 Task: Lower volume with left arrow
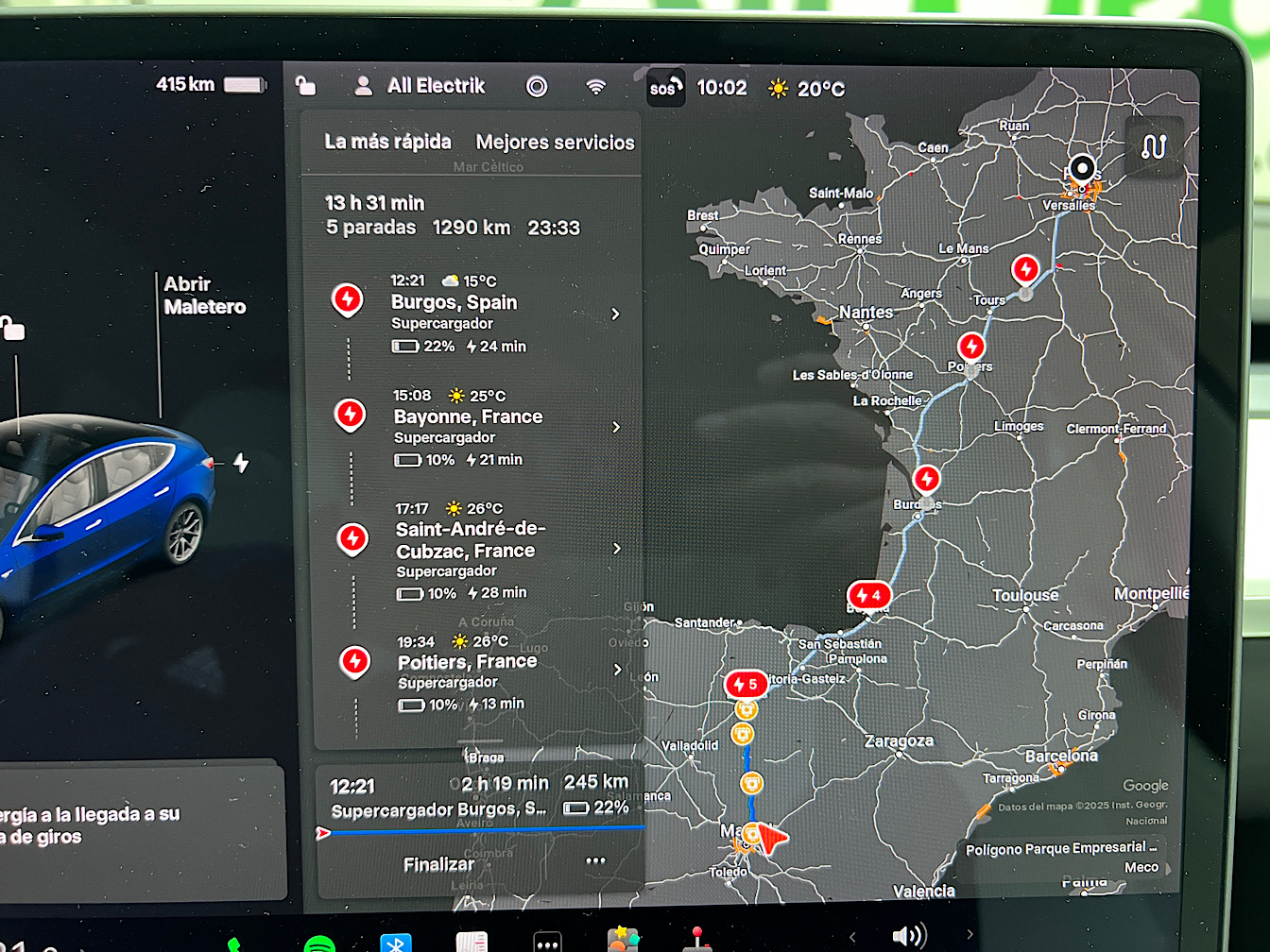[x=852, y=937]
